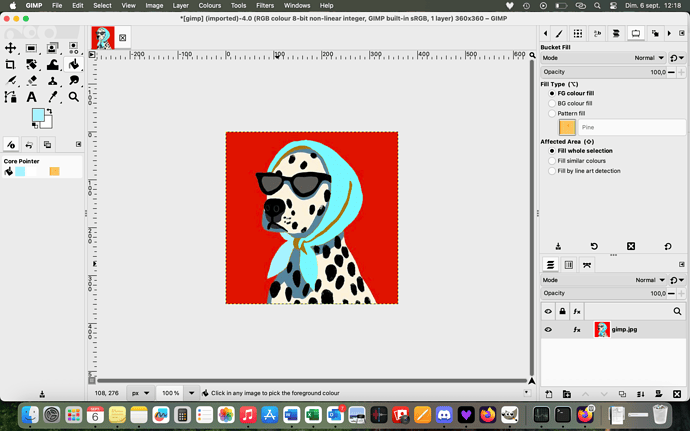Open the ruler corner zoom icon
The height and width of the screenshot is (431, 690).
click(x=532, y=55)
